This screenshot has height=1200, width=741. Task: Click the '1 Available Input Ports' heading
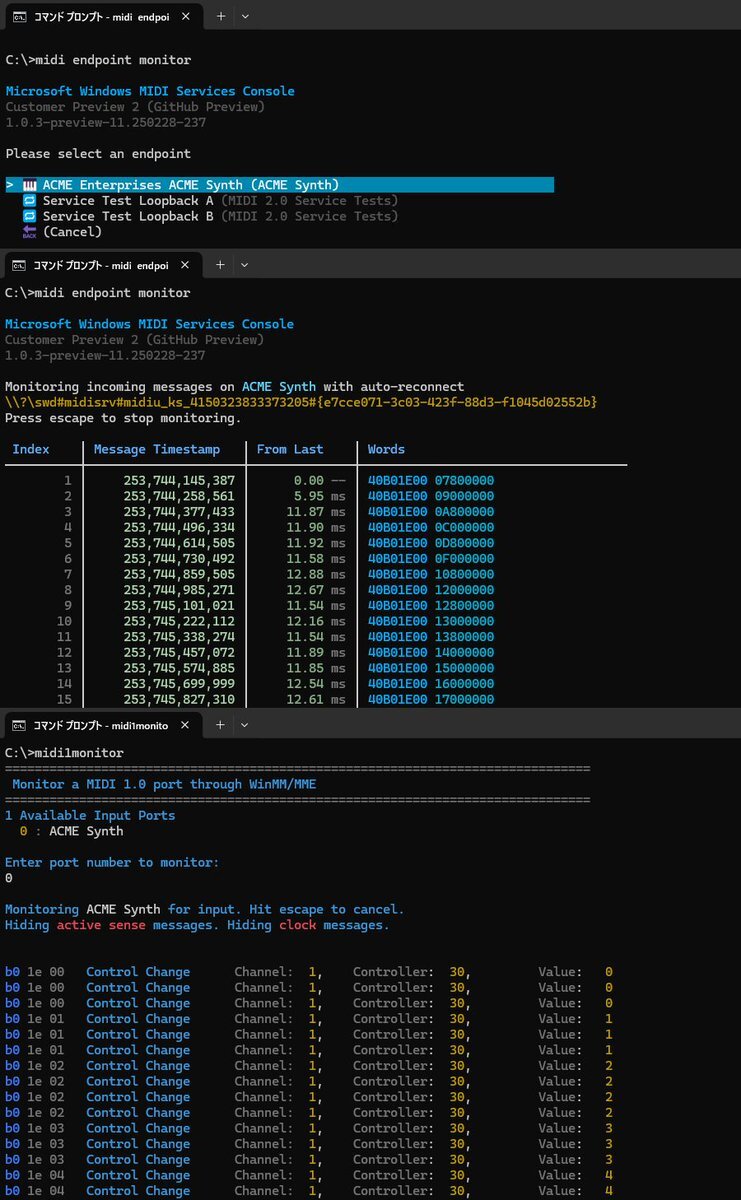[x=90, y=816]
